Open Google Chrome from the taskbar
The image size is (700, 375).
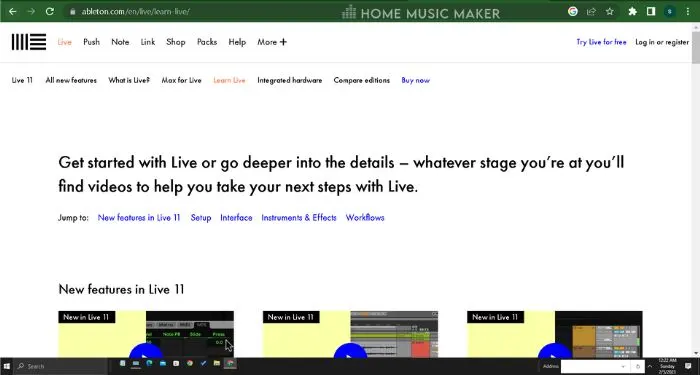coord(190,364)
